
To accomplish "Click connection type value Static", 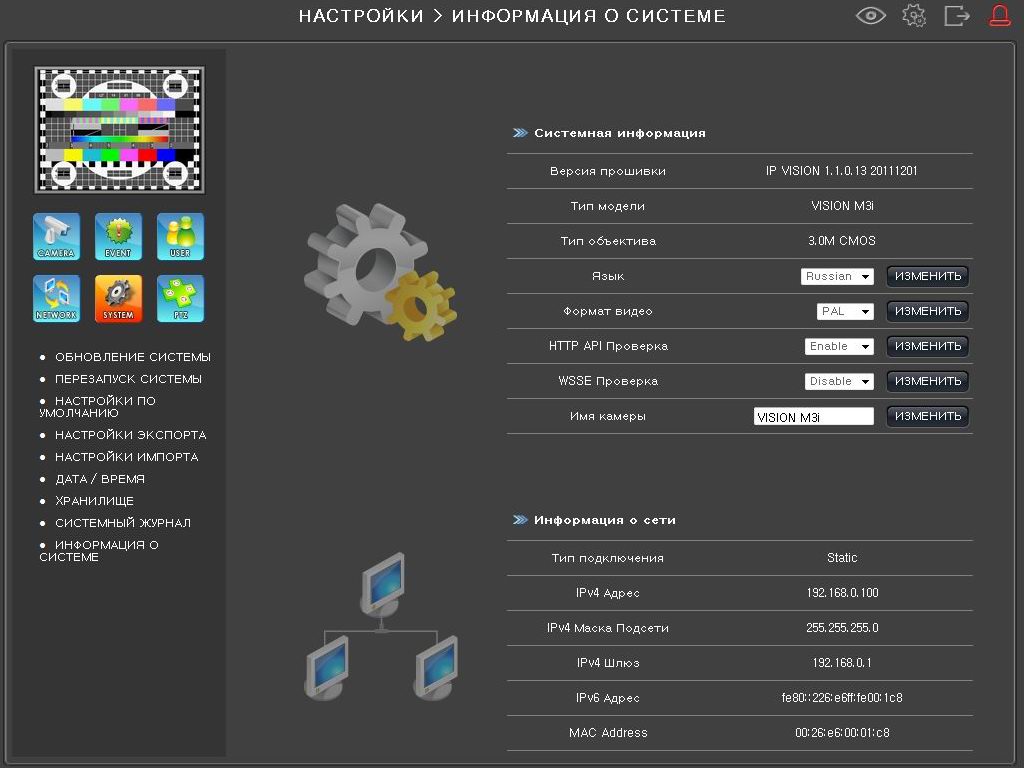I will [x=842, y=558].
